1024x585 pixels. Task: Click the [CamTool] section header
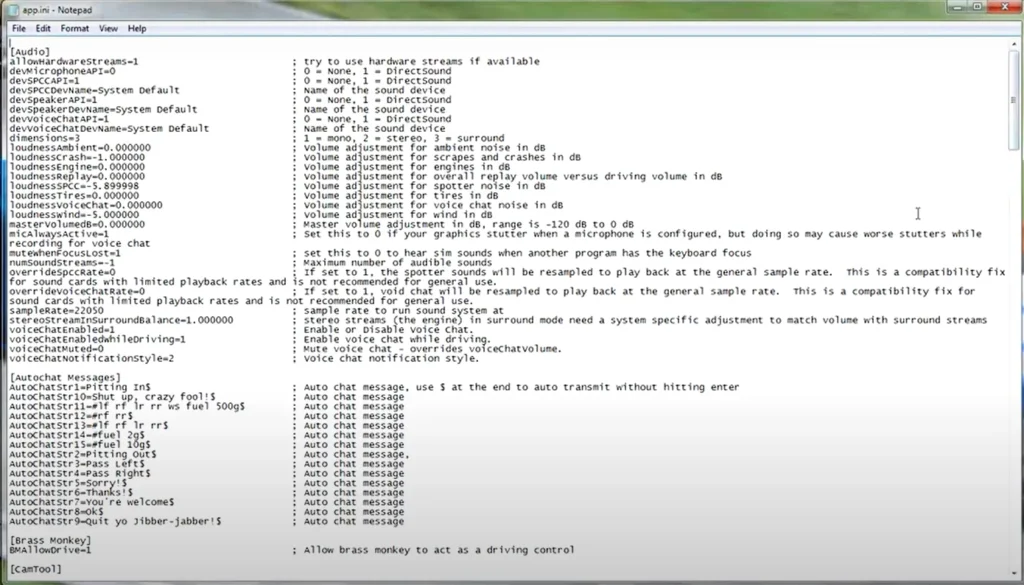[x=36, y=569]
